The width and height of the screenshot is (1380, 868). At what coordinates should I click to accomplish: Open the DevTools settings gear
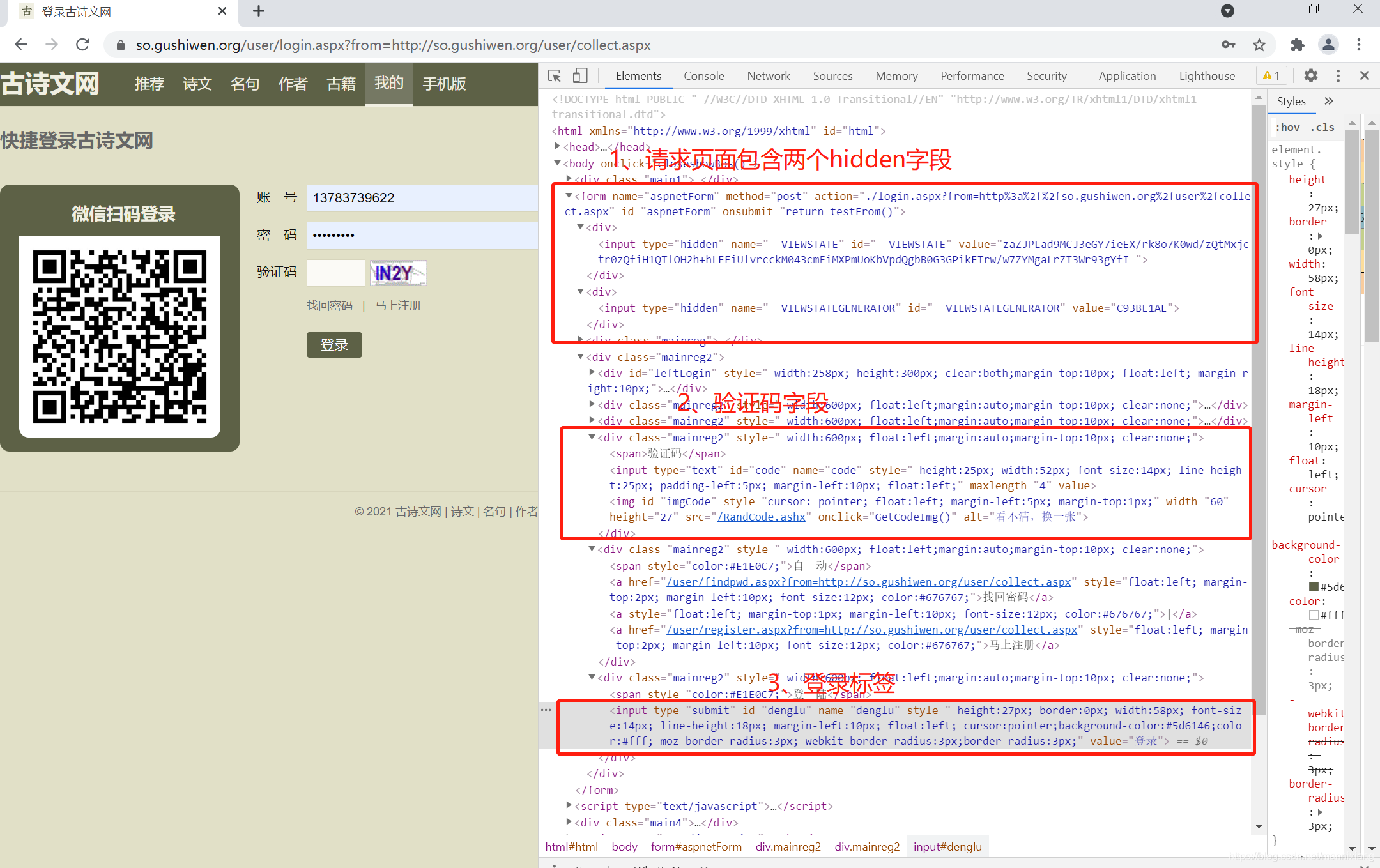(x=1311, y=76)
